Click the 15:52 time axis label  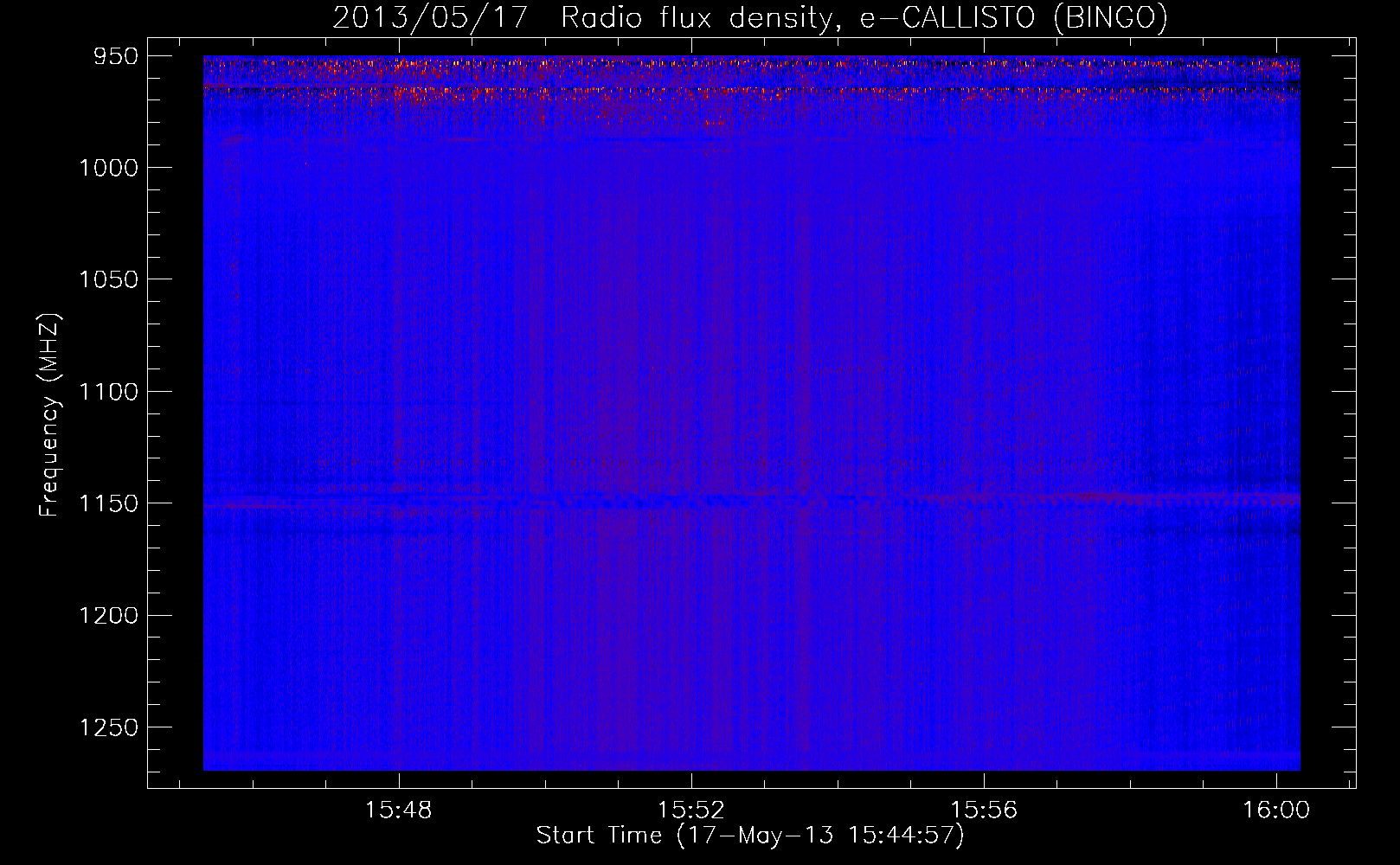[691, 811]
